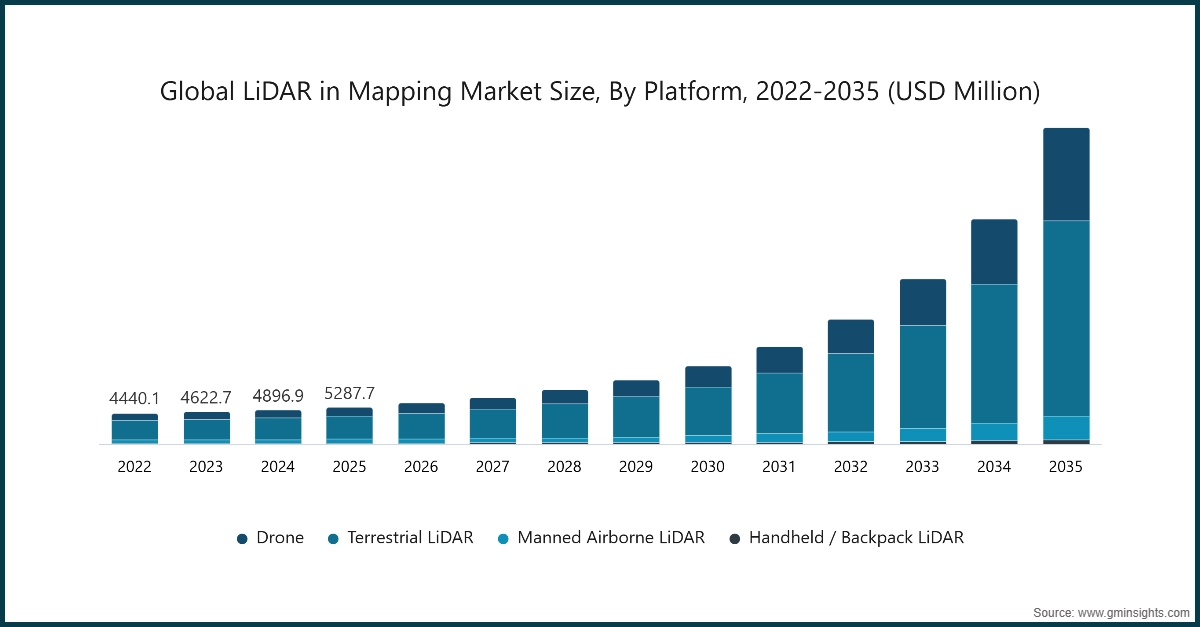The height and width of the screenshot is (627, 1200).
Task: Click the dark segment at base of 2034 bar
Action: pos(993,440)
